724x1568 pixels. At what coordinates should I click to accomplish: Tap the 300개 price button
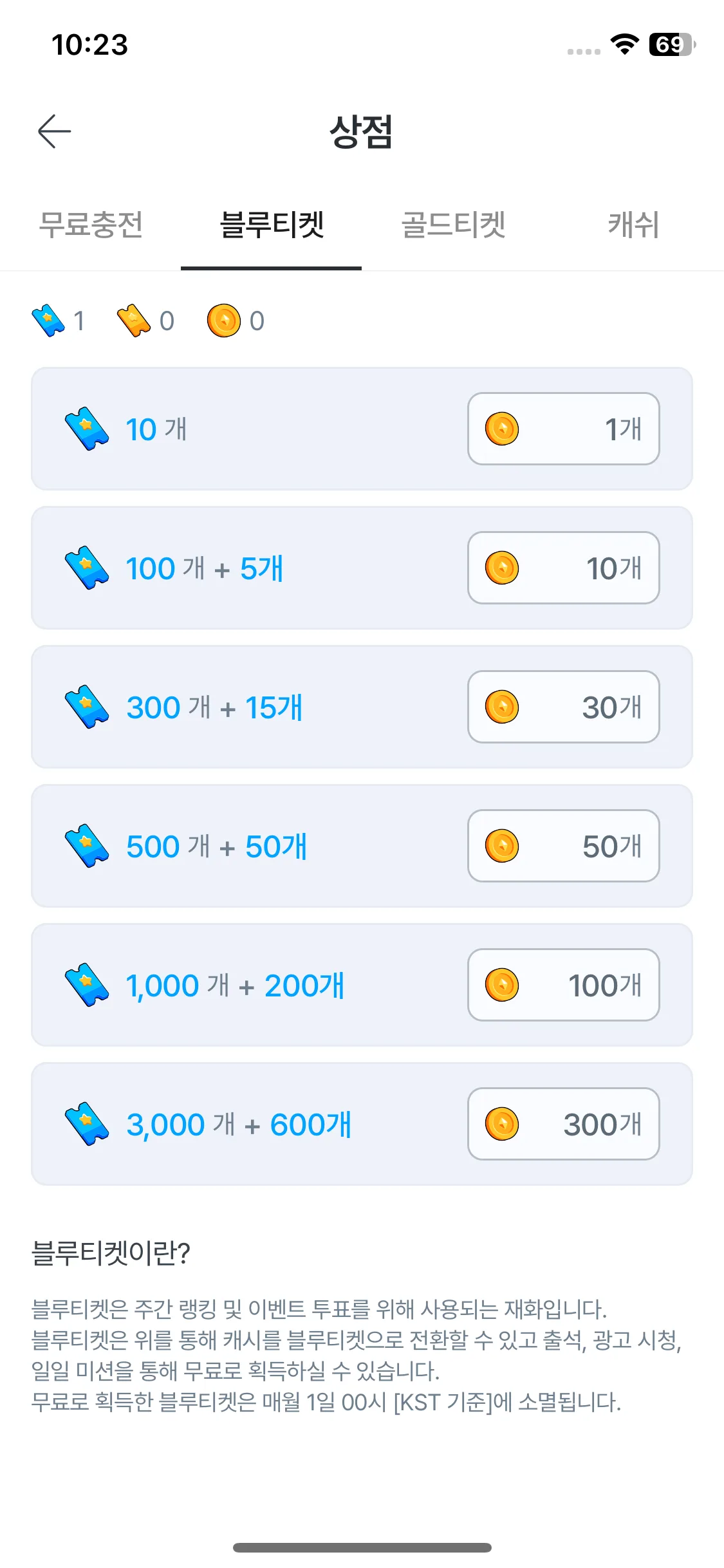coord(564,1124)
